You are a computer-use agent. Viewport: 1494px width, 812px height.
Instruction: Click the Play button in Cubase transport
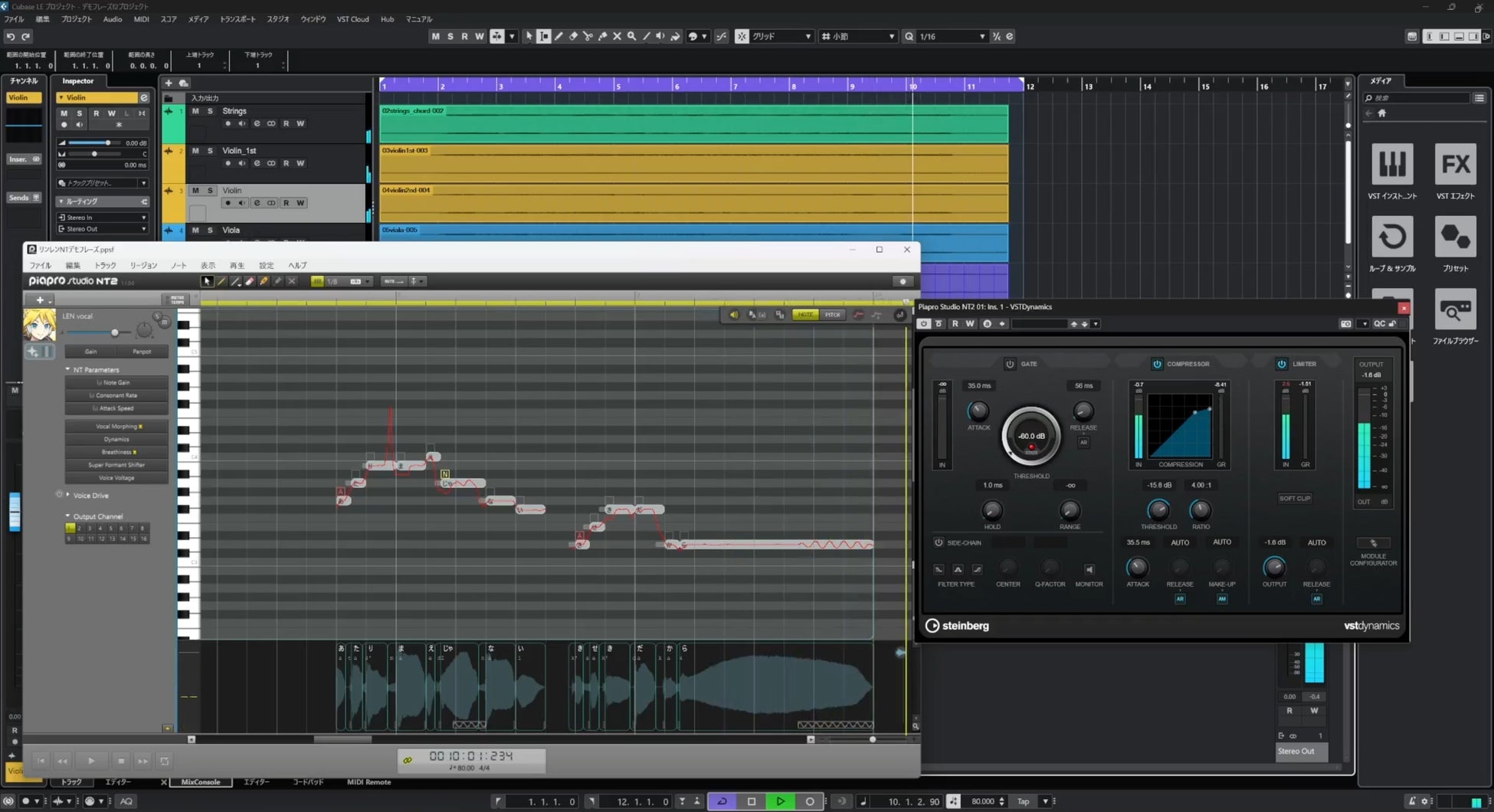click(780, 801)
